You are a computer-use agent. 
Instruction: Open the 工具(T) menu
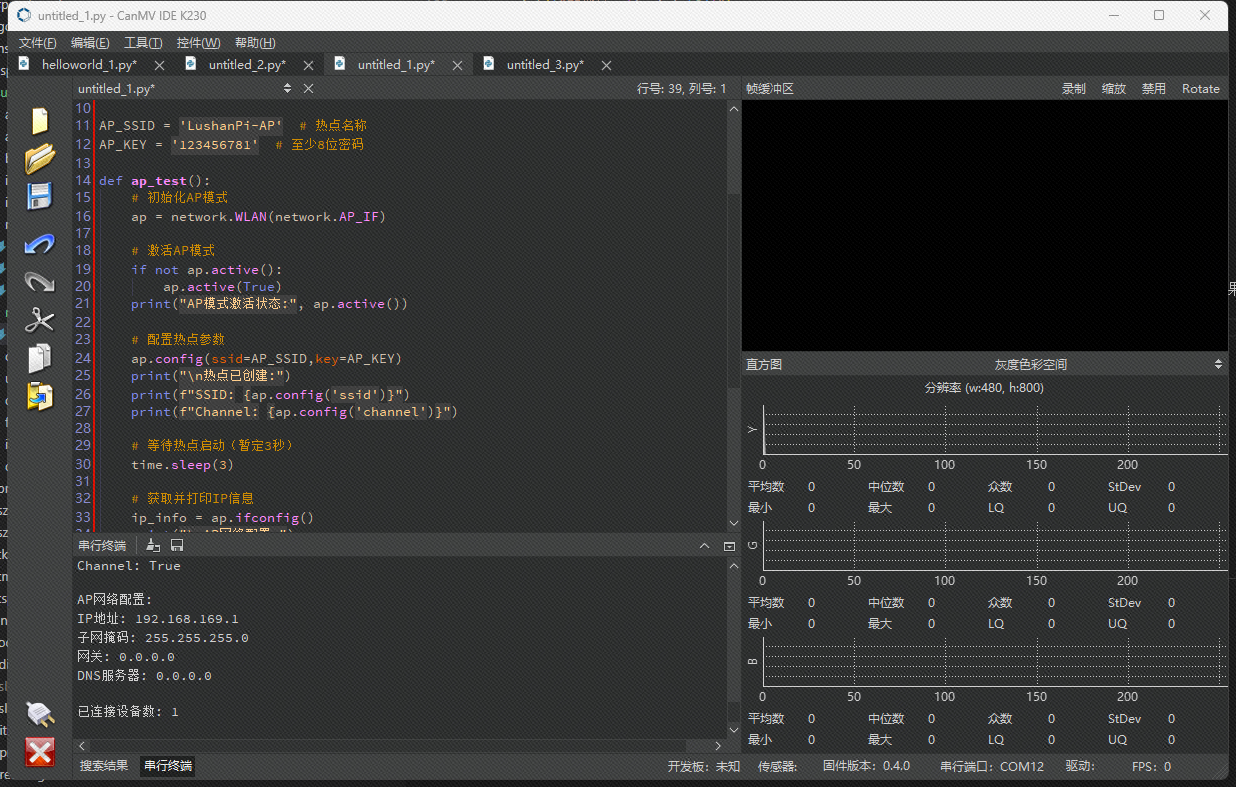tap(143, 43)
